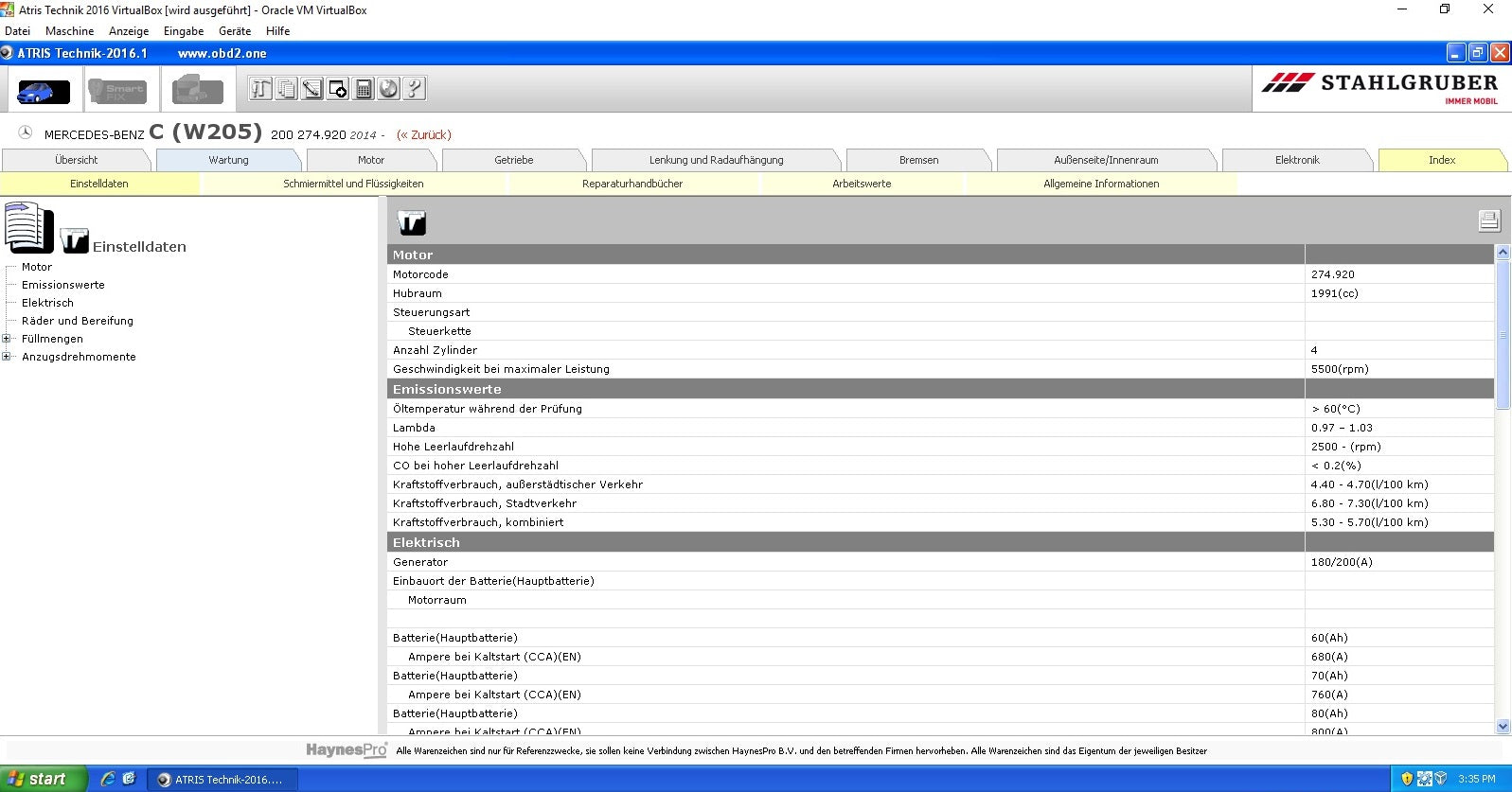
Task: Expand the Füllmengen tree node
Action: [7, 339]
